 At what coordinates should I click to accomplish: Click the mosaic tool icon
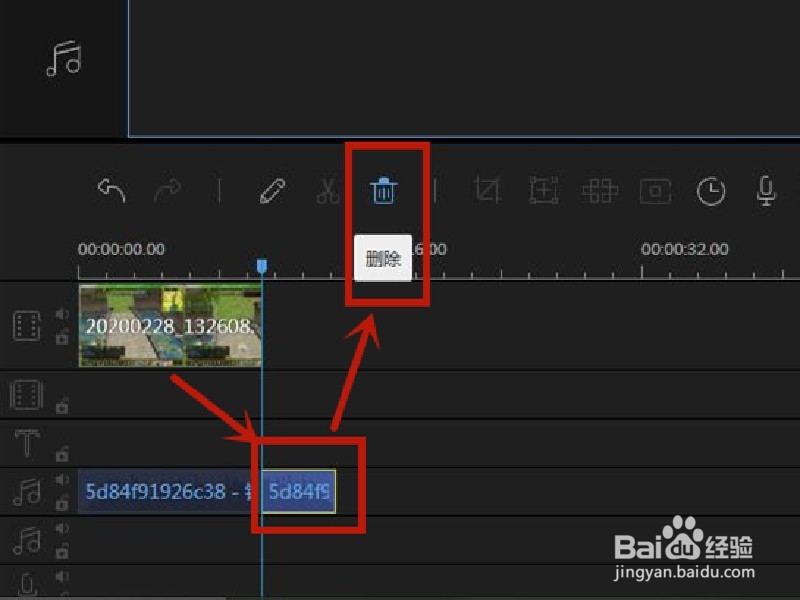[600, 191]
